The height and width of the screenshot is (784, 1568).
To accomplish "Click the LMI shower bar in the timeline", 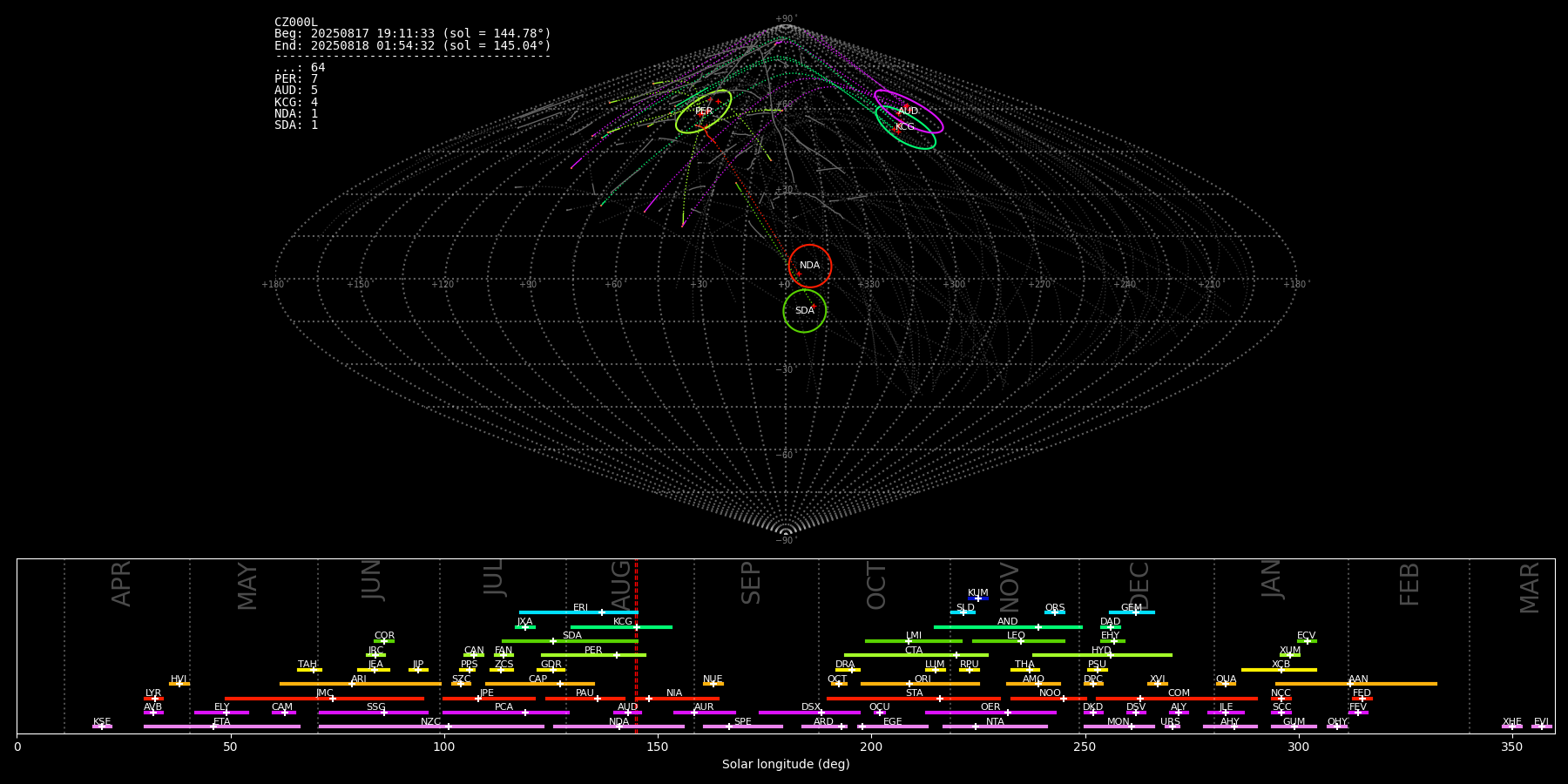I will point(914,641).
